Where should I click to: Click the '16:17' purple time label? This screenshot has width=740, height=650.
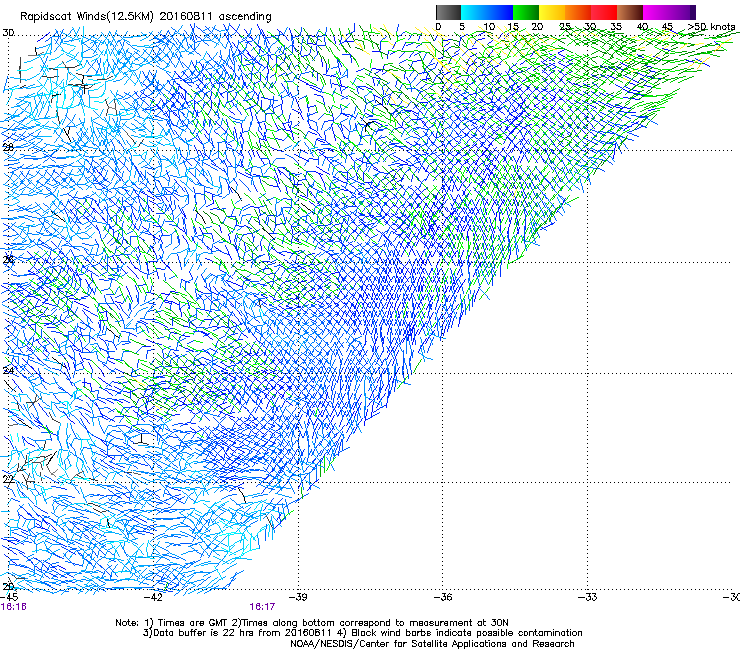click(x=262, y=607)
